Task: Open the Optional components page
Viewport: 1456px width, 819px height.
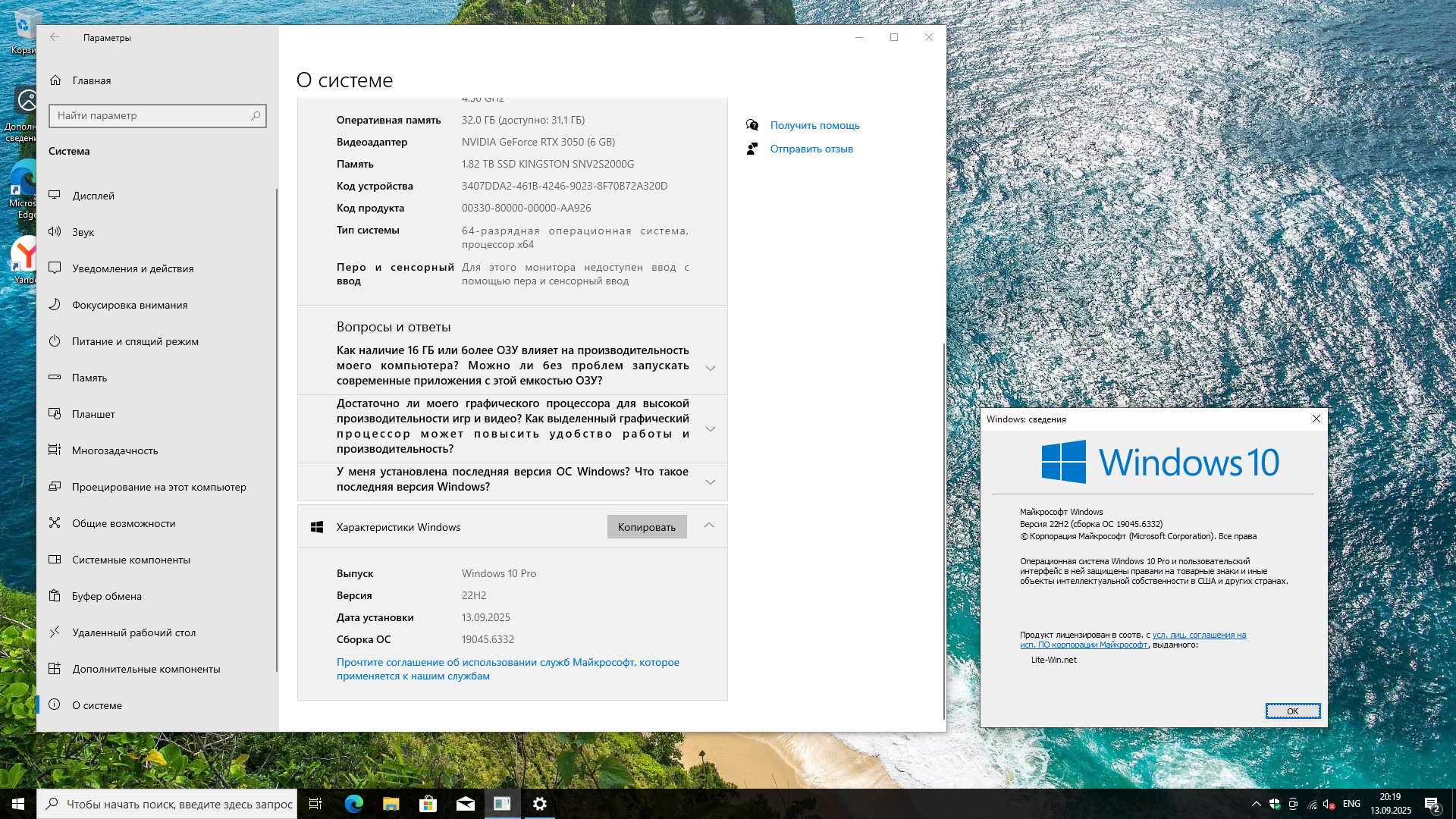Action: (x=146, y=669)
